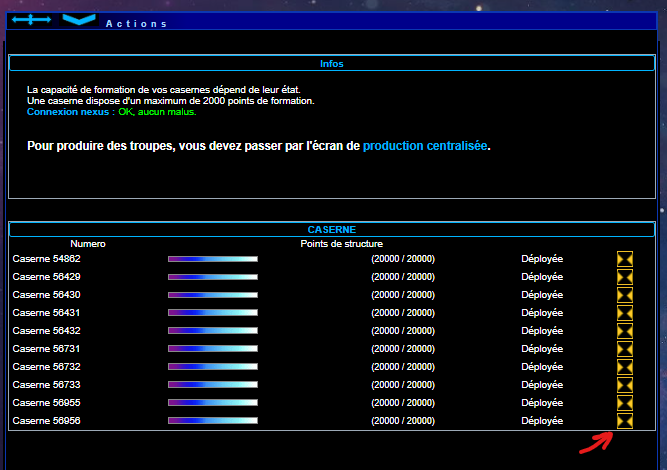
Task: Click the CASERNE section header
Action: [x=332, y=229]
